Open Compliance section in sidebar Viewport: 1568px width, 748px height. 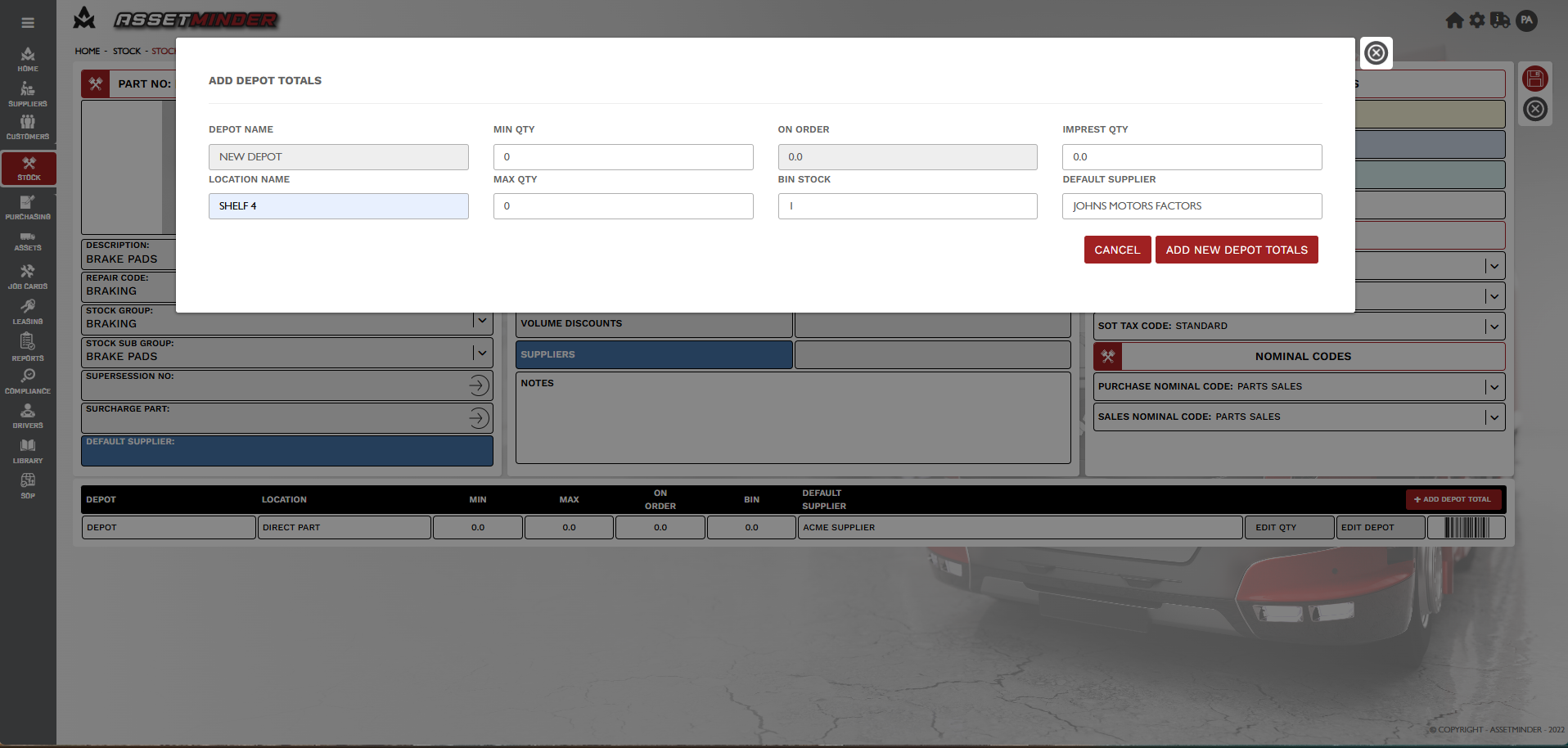point(28,381)
